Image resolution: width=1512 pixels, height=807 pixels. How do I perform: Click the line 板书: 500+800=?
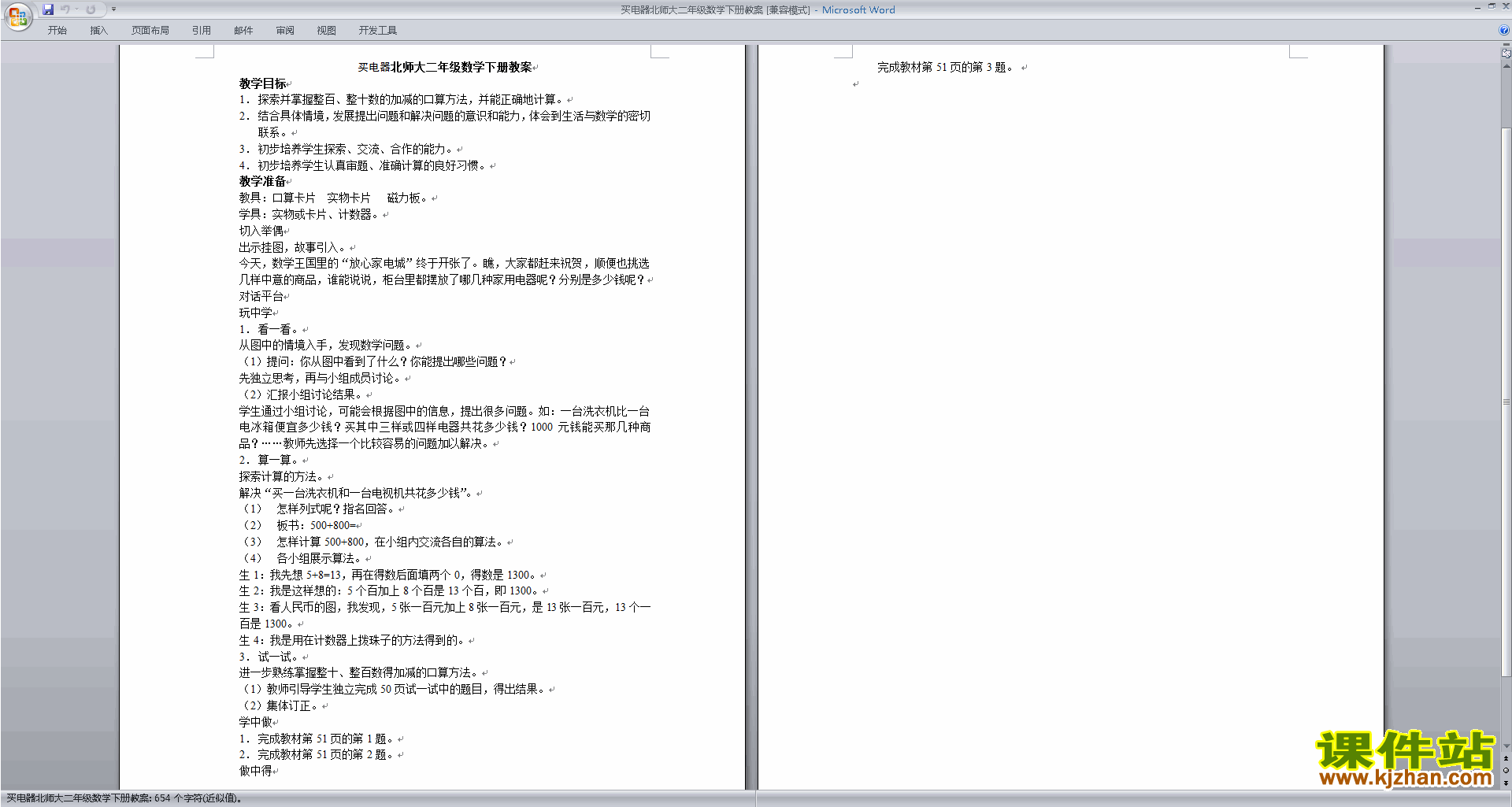pos(299,525)
